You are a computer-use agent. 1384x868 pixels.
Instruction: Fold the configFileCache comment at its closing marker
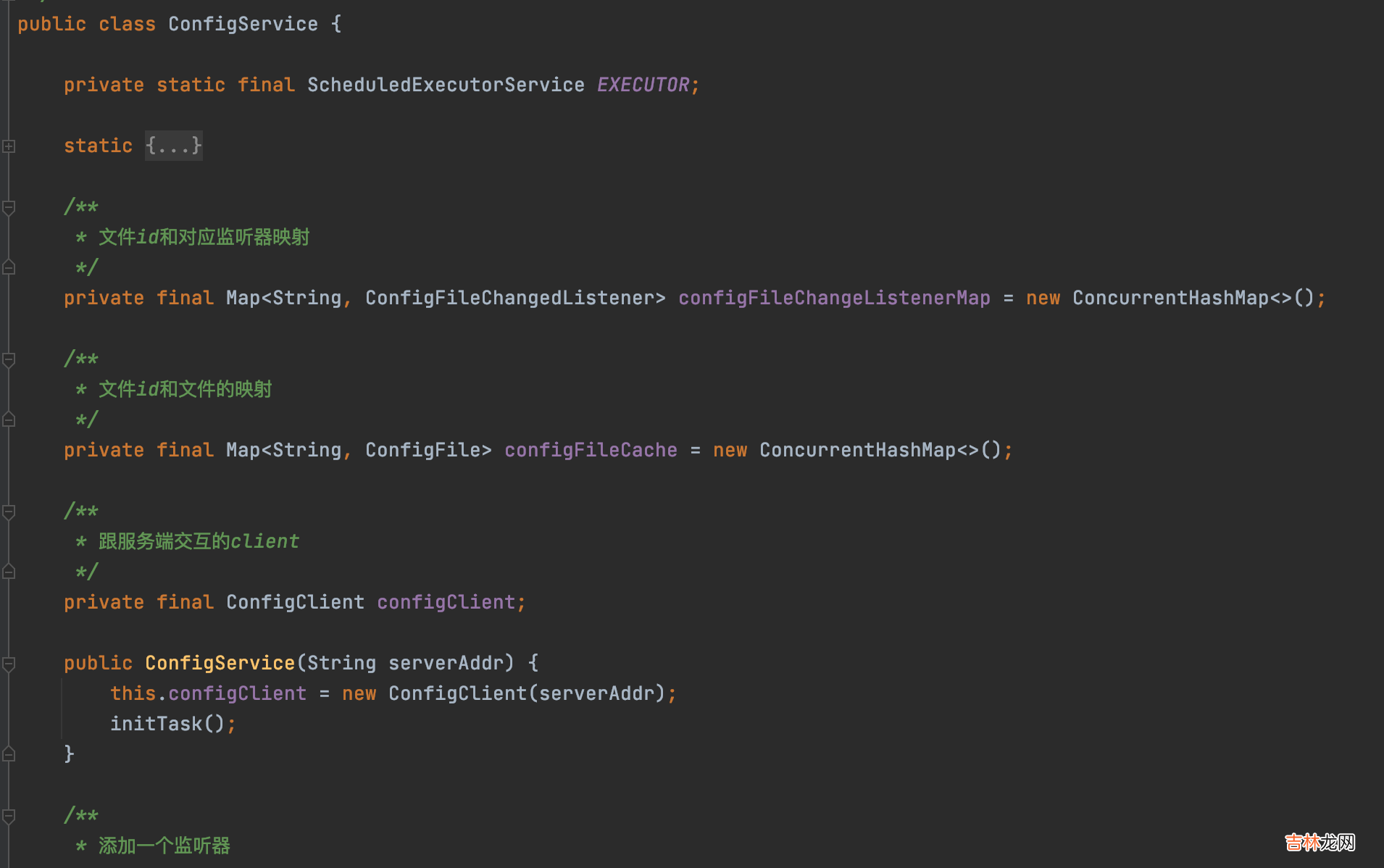[x=9, y=420]
